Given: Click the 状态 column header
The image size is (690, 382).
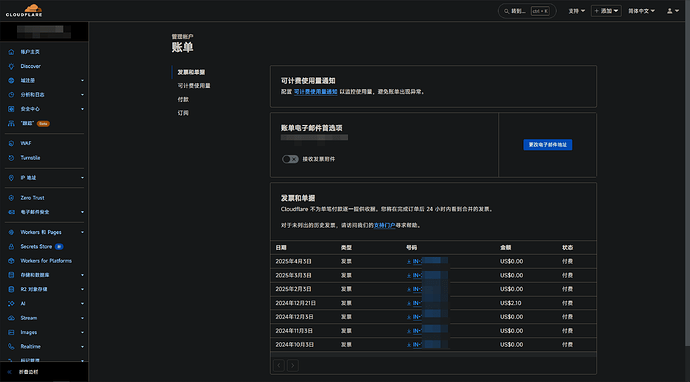Looking at the screenshot, I should coord(568,248).
